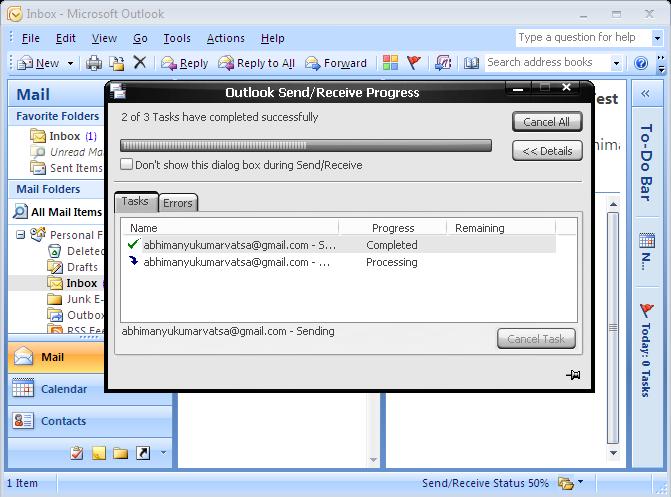Click the Cancel Task button
This screenshot has height=497, width=671.
pyautogui.click(x=536, y=339)
